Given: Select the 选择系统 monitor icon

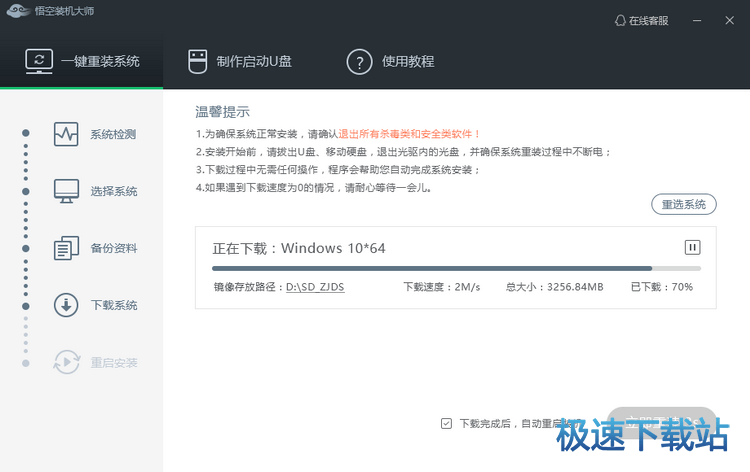Looking at the screenshot, I should 66,191.
